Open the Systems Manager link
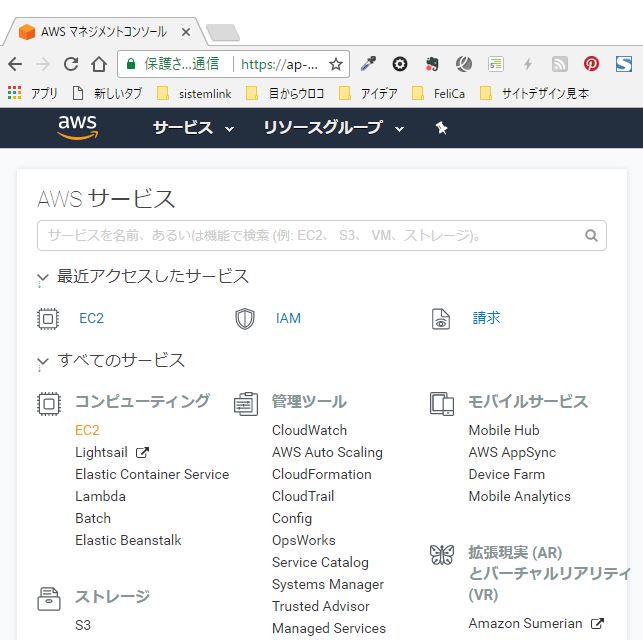Image resolution: width=643 pixels, height=640 pixels. click(x=328, y=584)
